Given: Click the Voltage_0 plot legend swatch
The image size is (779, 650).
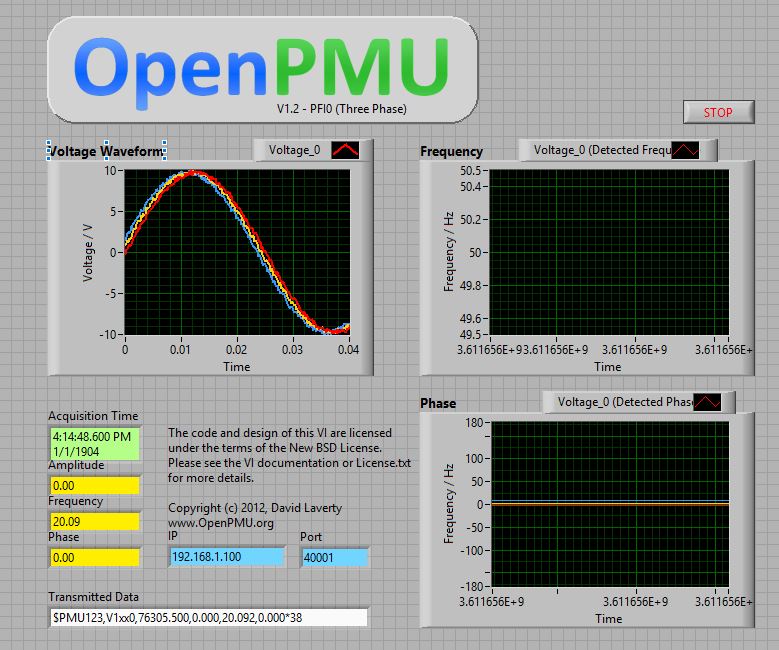Looking at the screenshot, I should click(x=345, y=151).
